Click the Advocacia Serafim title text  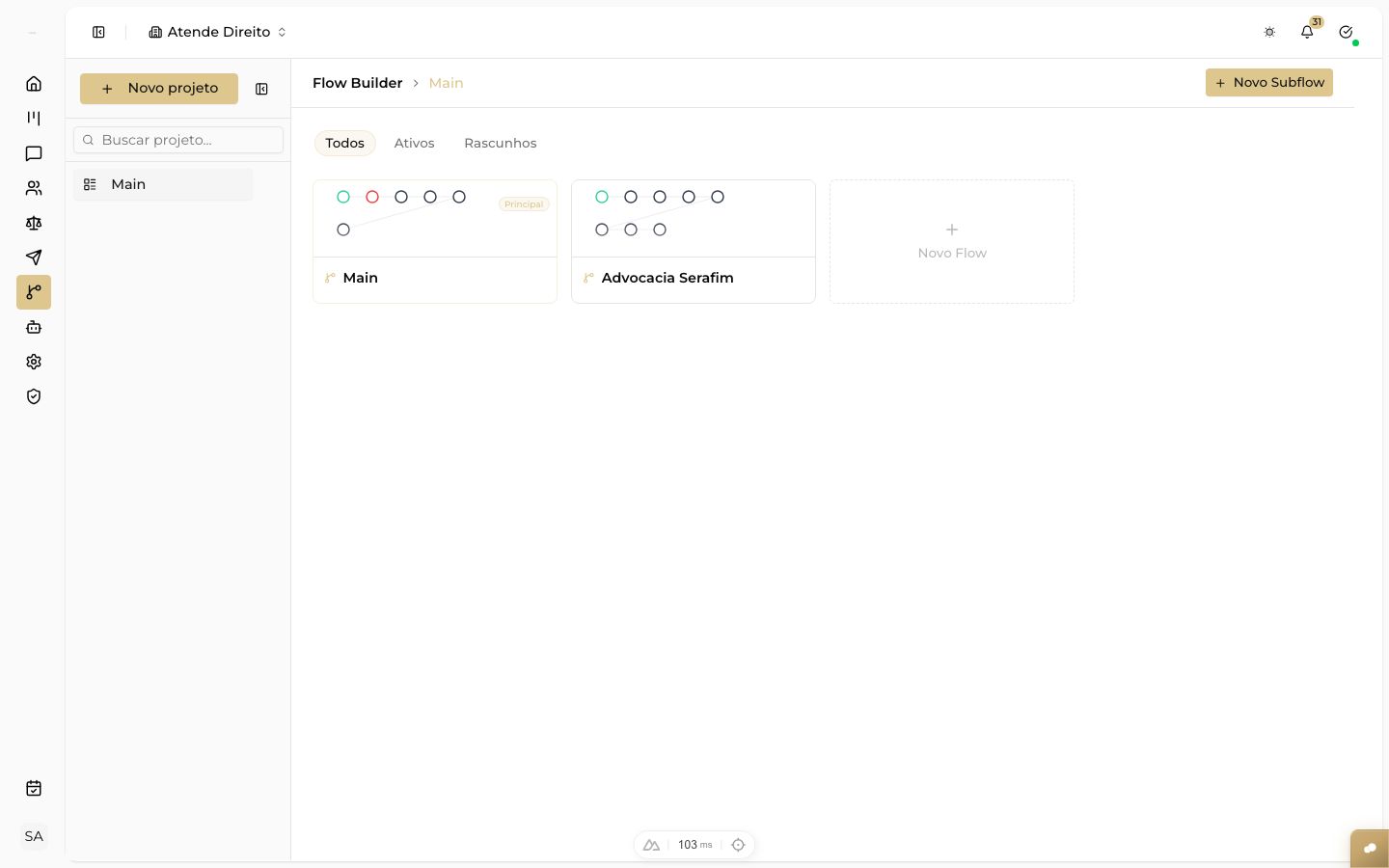coord(667,278)
